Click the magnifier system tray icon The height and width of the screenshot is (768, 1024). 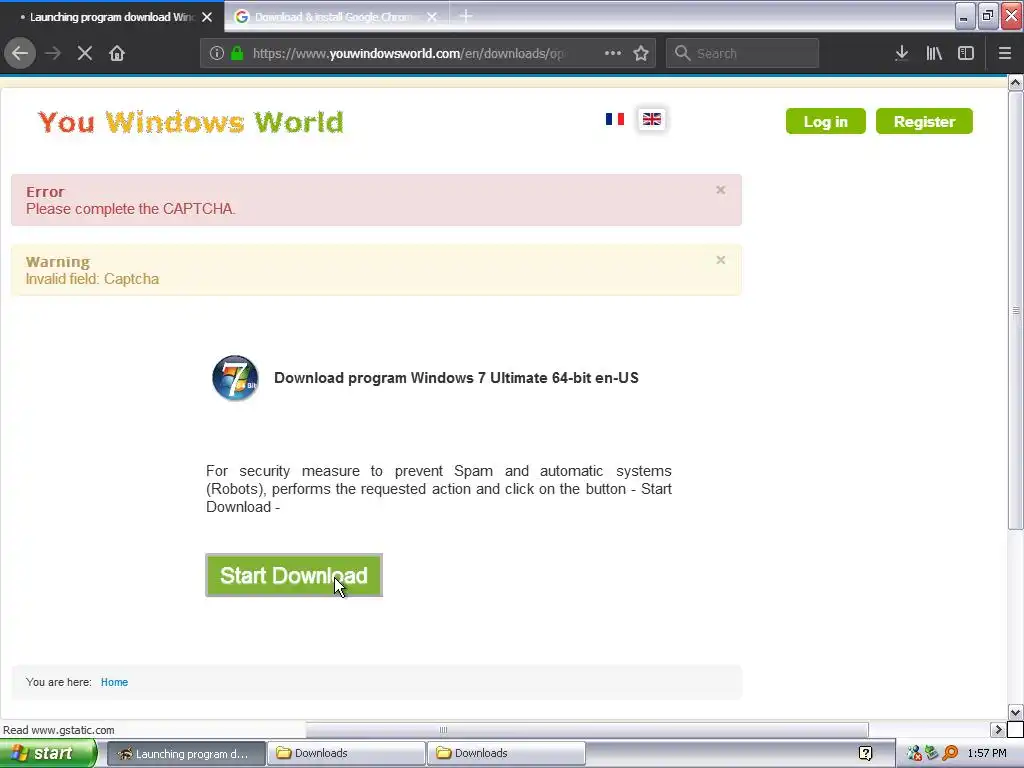(950, 754)
